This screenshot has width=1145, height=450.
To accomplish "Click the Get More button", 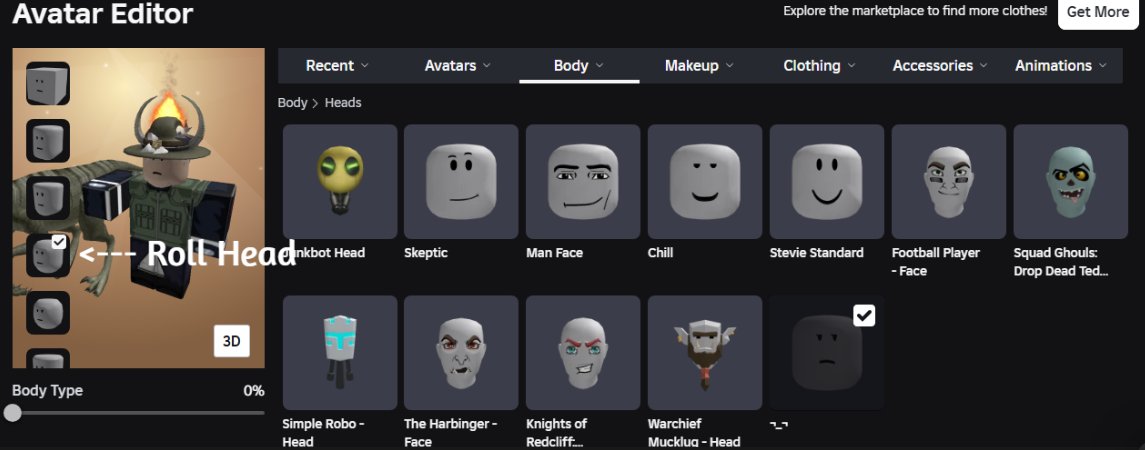I will coord(1098,12).
